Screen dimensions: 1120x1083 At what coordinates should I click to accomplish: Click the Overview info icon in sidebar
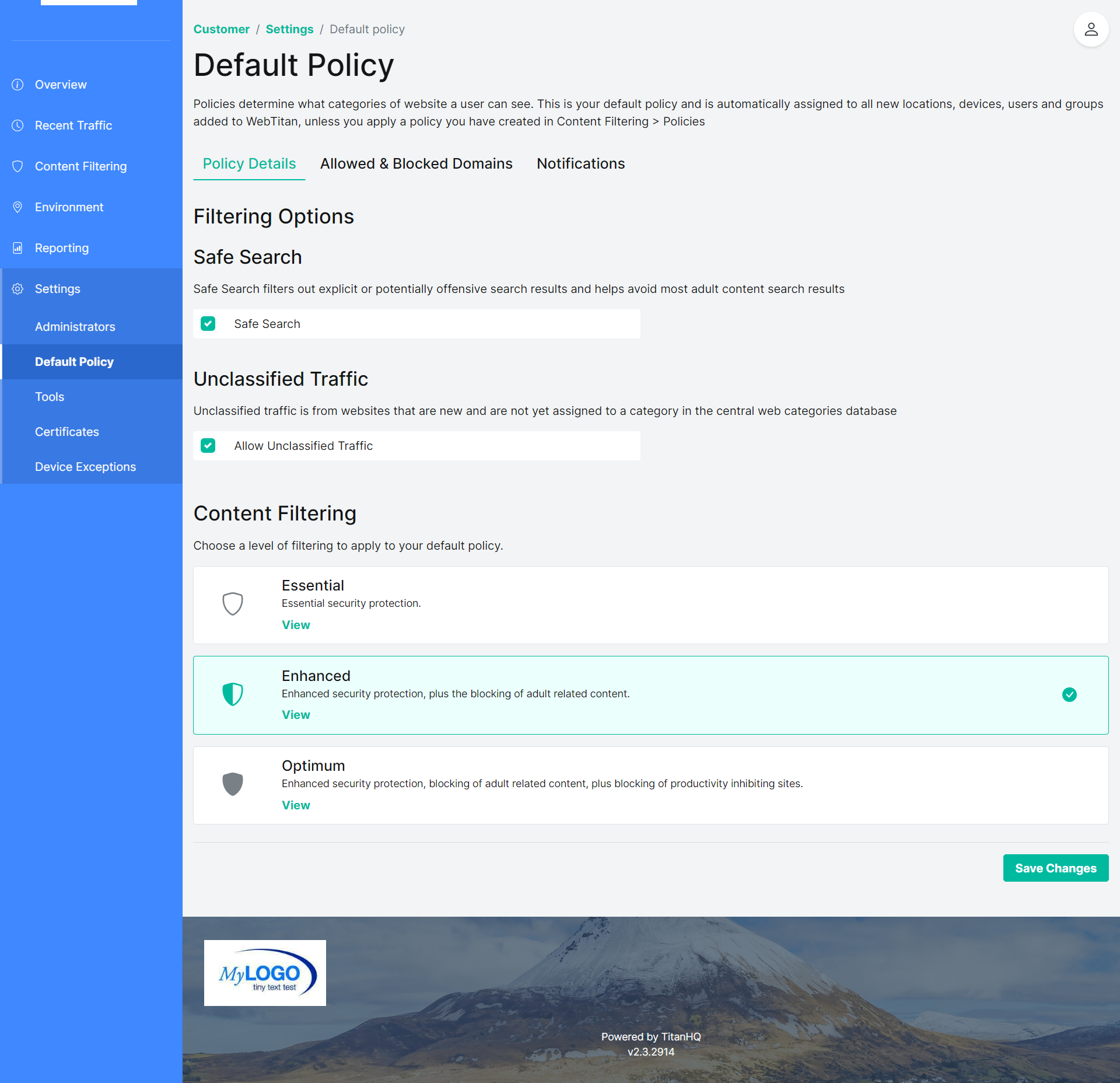coord(17,84)
